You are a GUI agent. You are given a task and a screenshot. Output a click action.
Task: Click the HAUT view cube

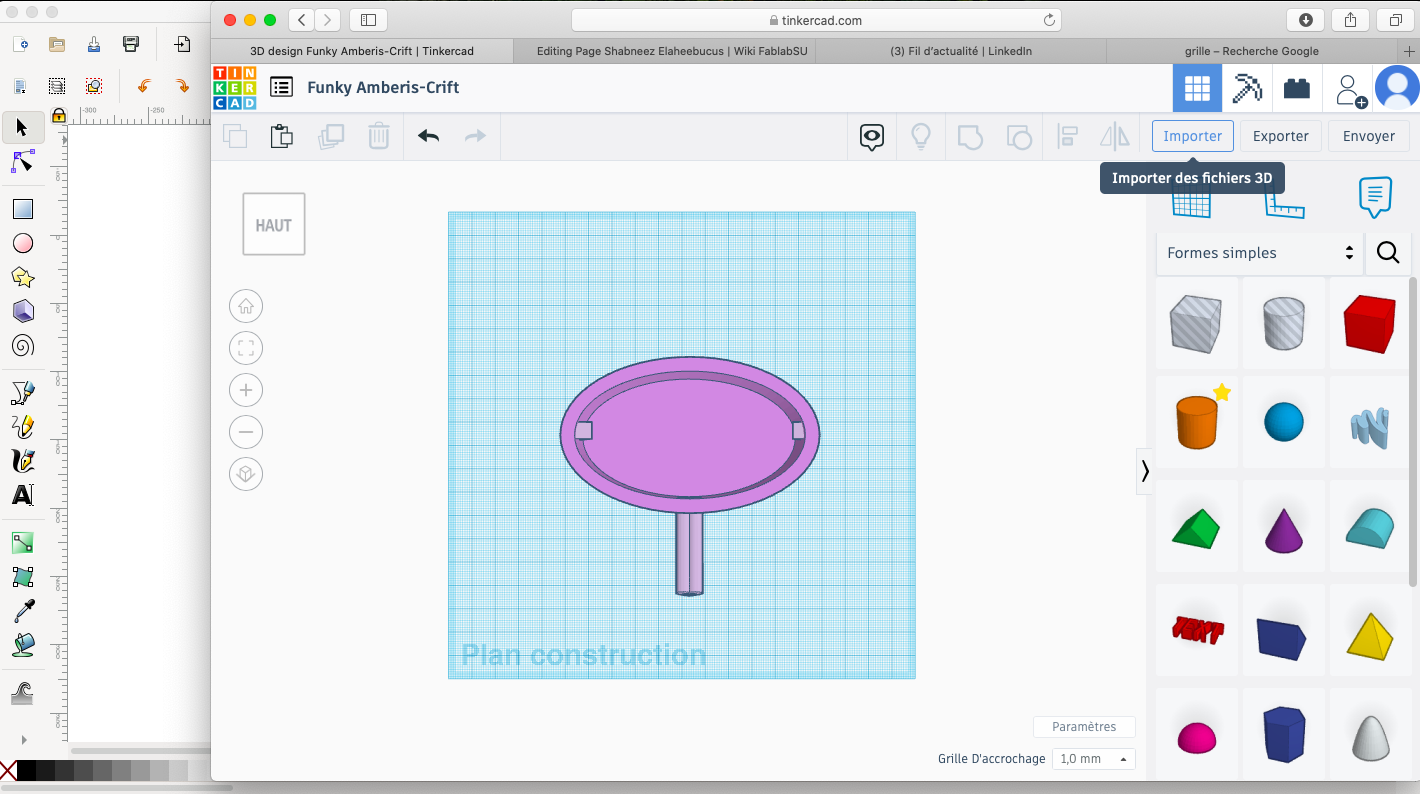click(x=274, y=224)
